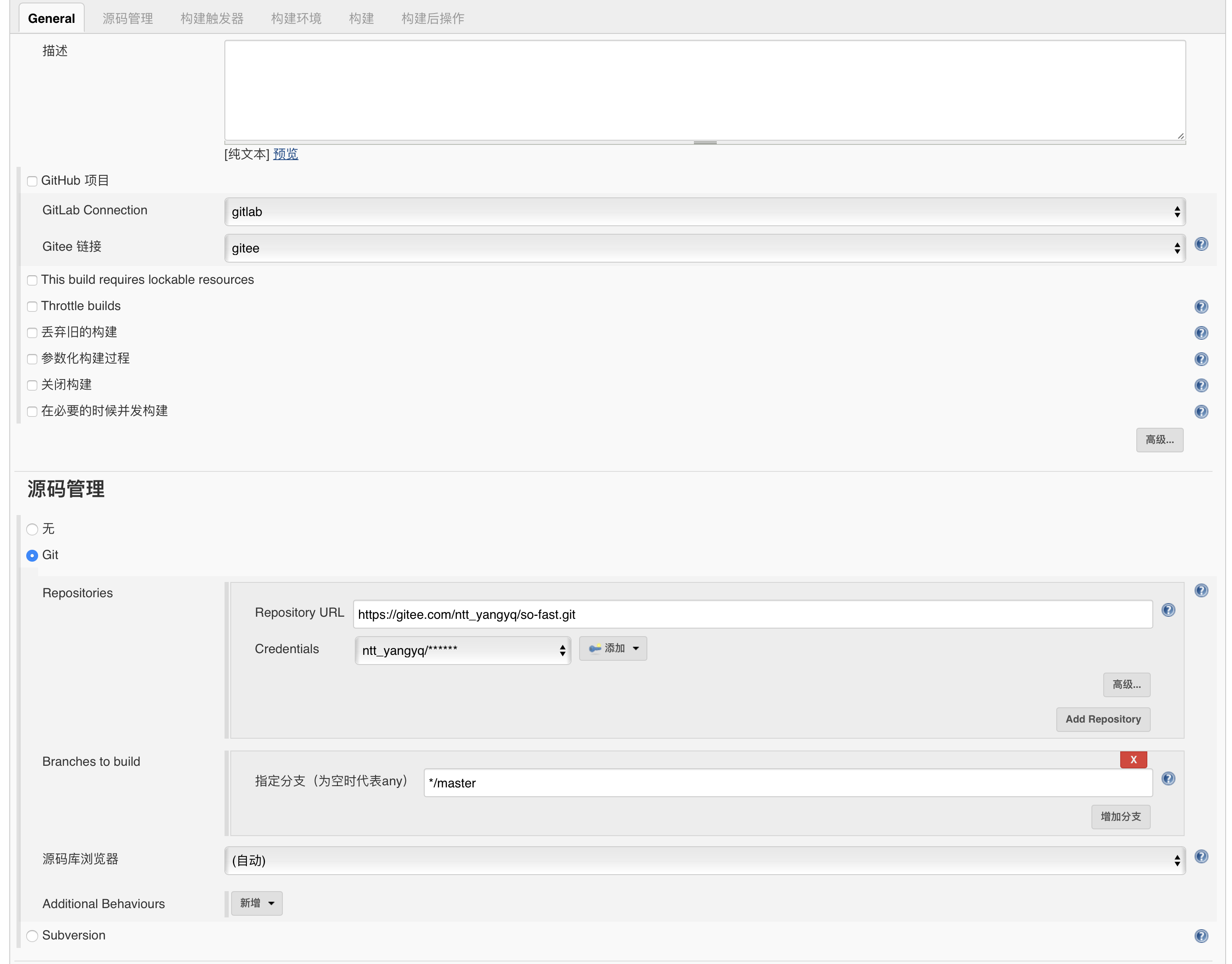Click the red X remove branch button

point(1132,759)
